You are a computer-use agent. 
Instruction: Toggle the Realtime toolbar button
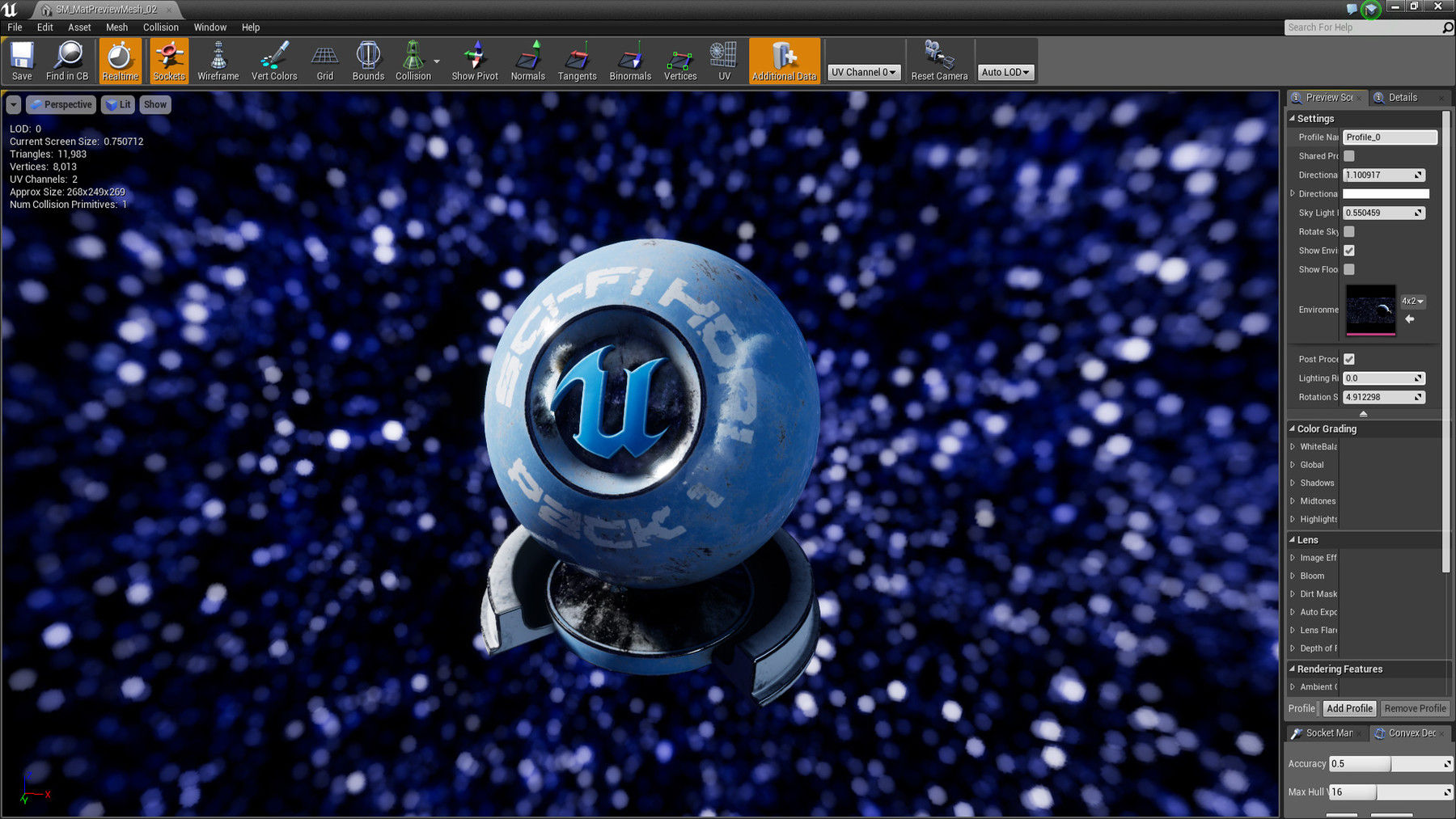120,61
